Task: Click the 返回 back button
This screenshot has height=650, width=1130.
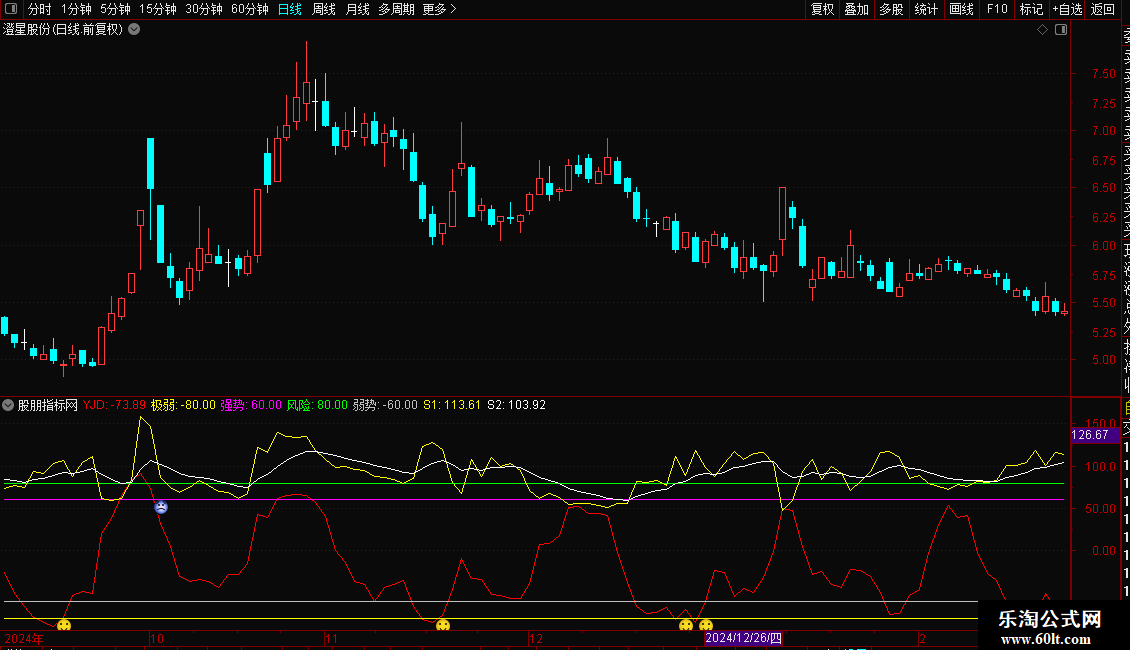Action: click(x=1103, y=10)
